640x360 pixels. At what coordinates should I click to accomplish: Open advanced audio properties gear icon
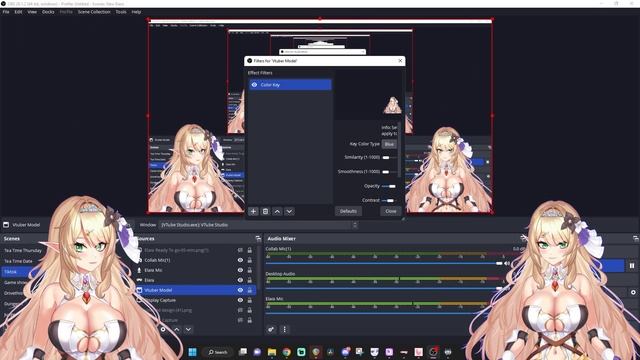(x=271, y=329)
